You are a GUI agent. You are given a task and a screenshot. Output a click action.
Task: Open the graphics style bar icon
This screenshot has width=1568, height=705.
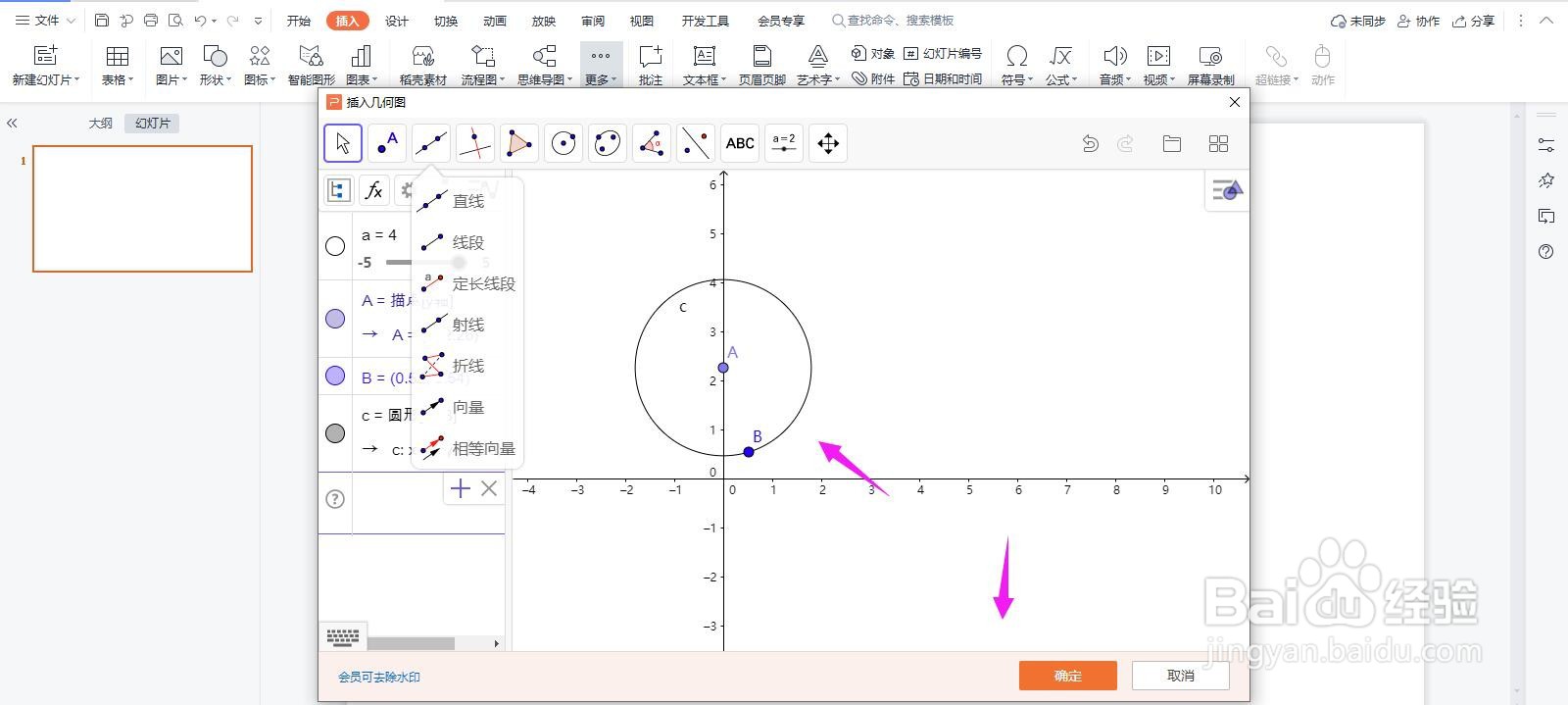tap(1227, 190)
